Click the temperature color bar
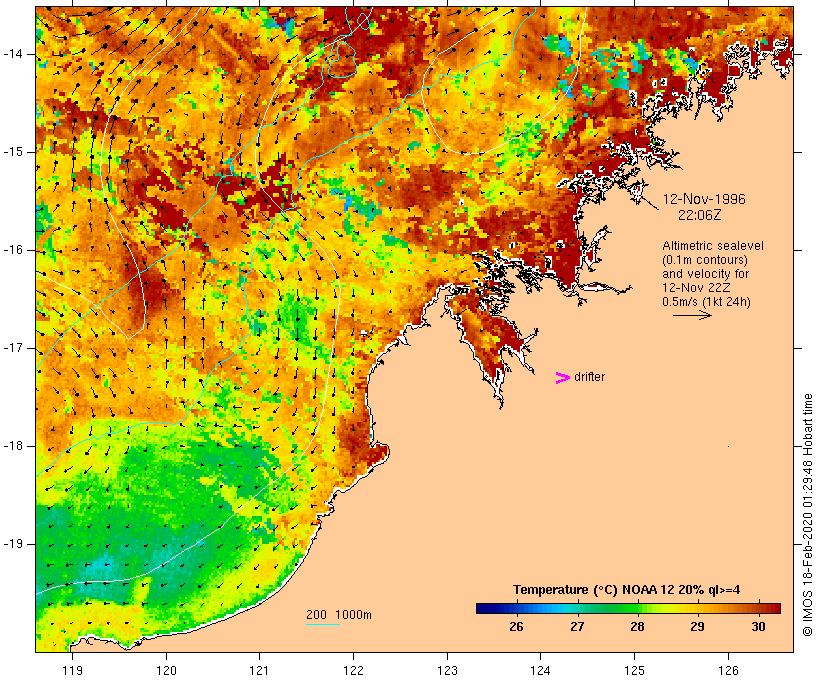The width and height of the screenshot is (820, 680). [628, 608]
